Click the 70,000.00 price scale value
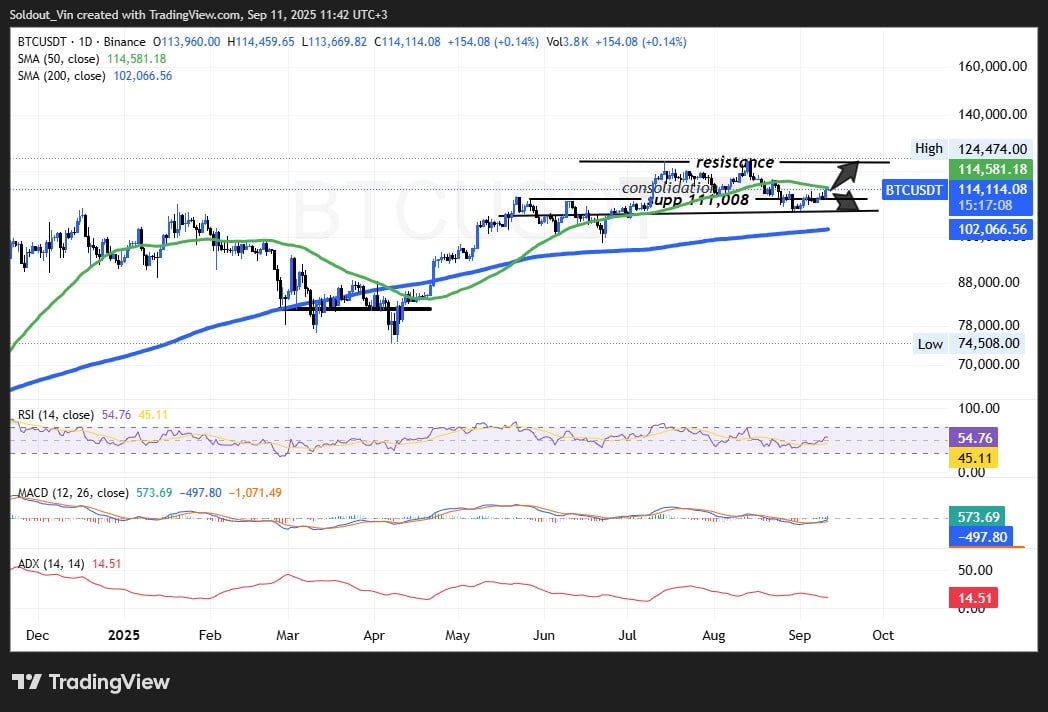Viewport: 1048px width, 712px height. pos(989,364)
